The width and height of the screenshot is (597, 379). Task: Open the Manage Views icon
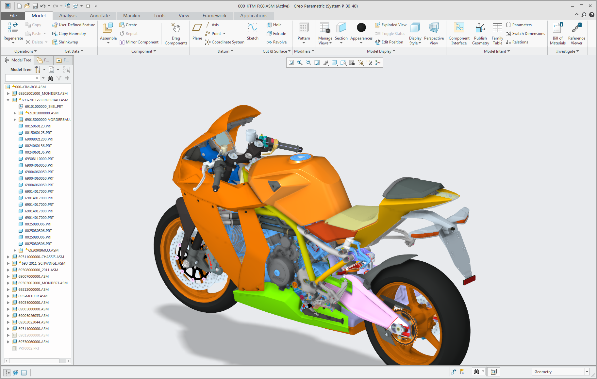tap(325, 27)
